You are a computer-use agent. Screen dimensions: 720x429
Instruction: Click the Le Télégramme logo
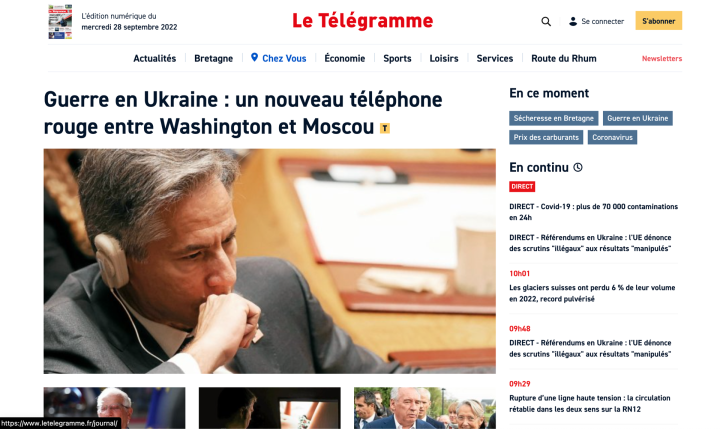click(x=362, y=21)
